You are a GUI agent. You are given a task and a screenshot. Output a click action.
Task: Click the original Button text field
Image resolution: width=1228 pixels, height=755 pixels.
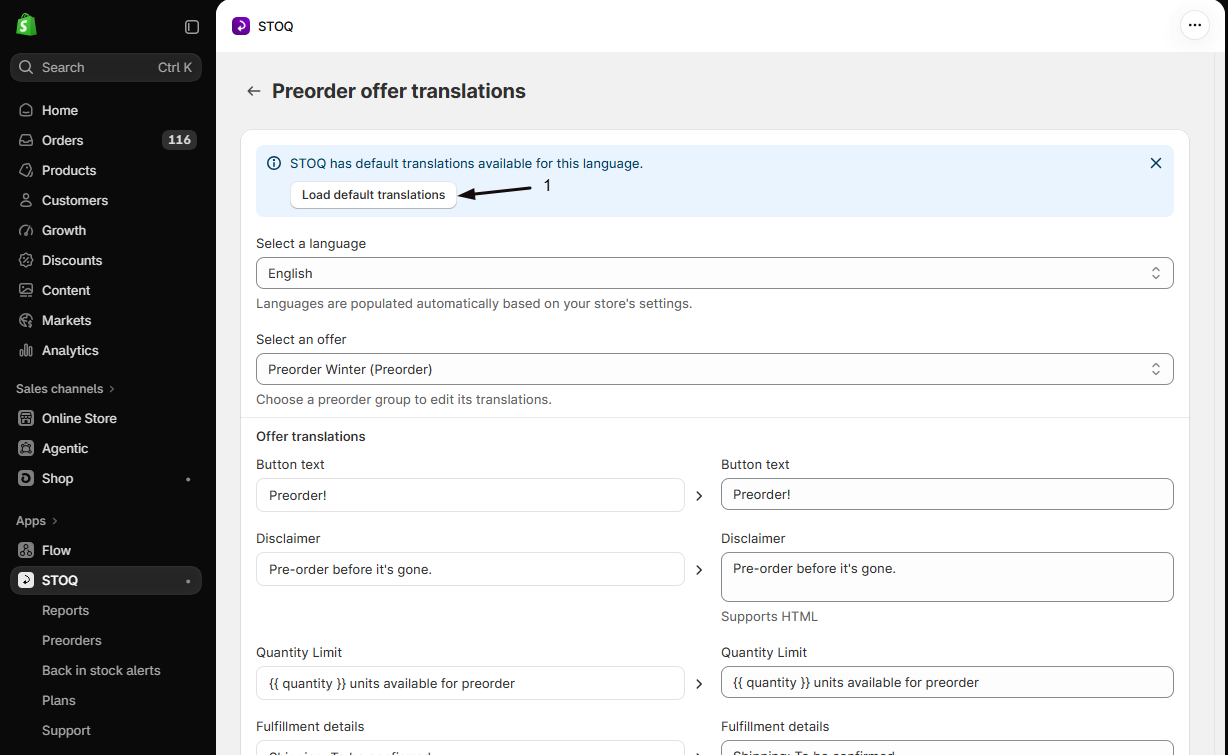click(470, 495)
